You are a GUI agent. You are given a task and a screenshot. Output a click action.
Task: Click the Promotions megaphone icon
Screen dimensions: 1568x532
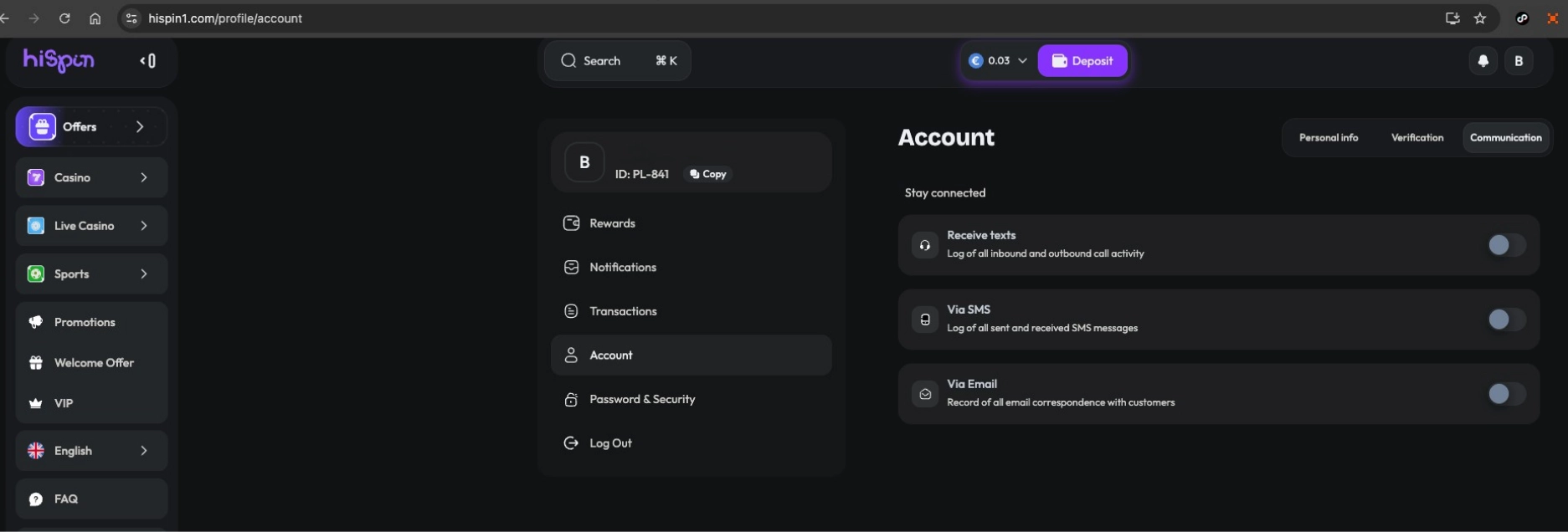click(x=36, y=322)
